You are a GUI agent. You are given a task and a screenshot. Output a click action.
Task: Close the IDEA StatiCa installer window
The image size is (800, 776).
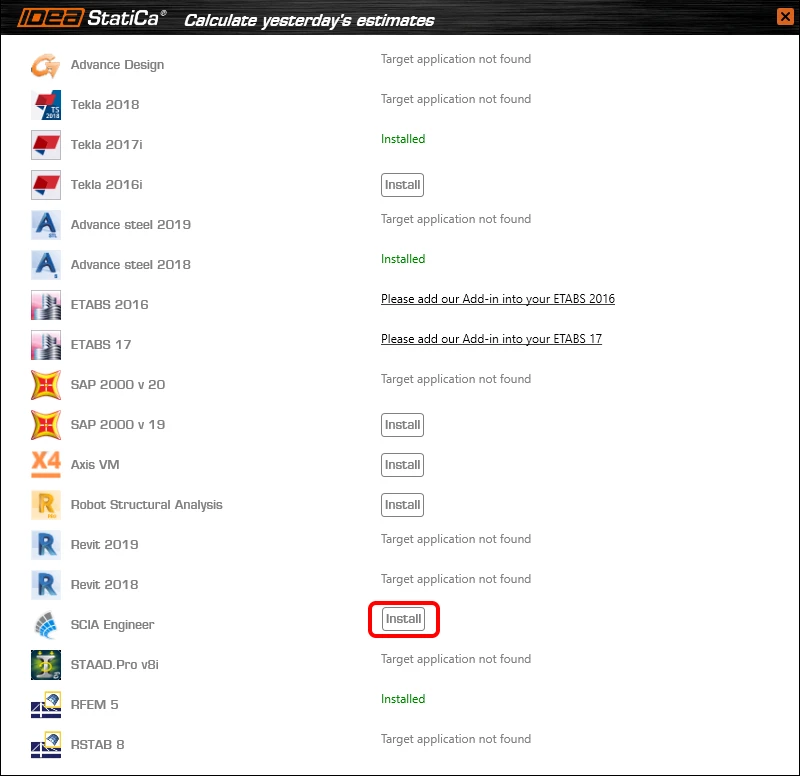(785, 17)
